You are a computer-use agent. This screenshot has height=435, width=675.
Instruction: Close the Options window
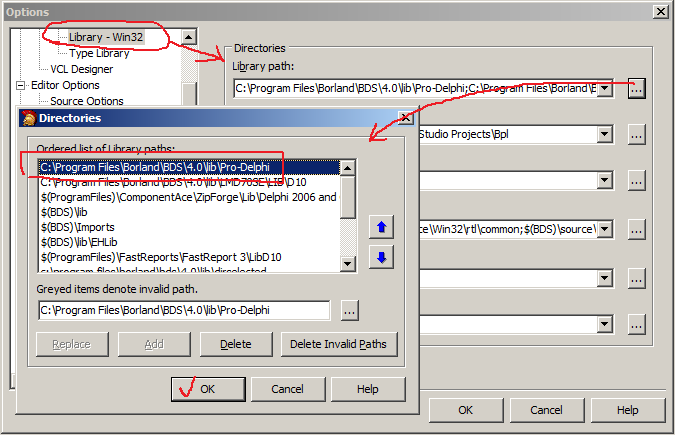[660, 12]
